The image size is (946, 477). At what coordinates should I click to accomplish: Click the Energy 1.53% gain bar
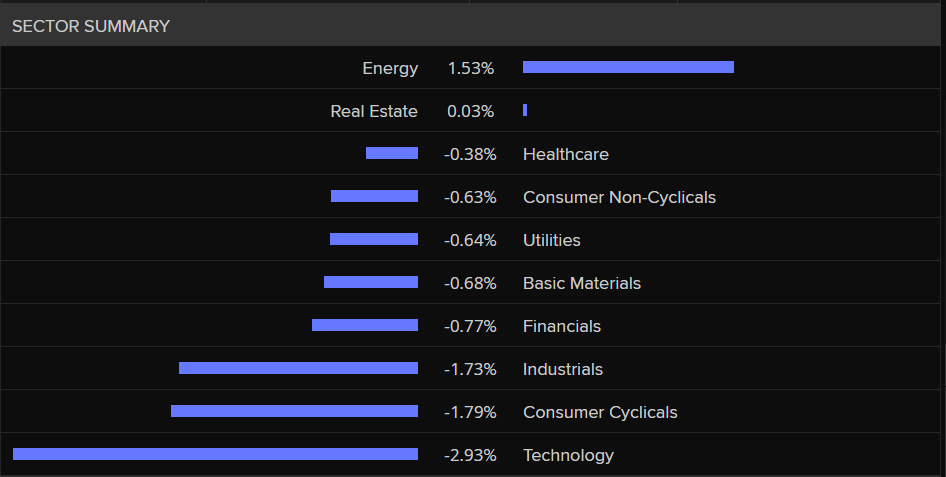pyautogui.click(x=628, y=67)
